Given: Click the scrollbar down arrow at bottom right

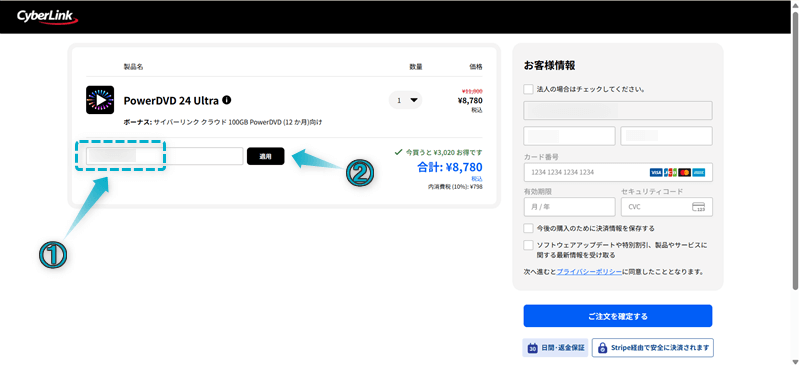Looking at the screenshot, I should (x=795, y=361).
